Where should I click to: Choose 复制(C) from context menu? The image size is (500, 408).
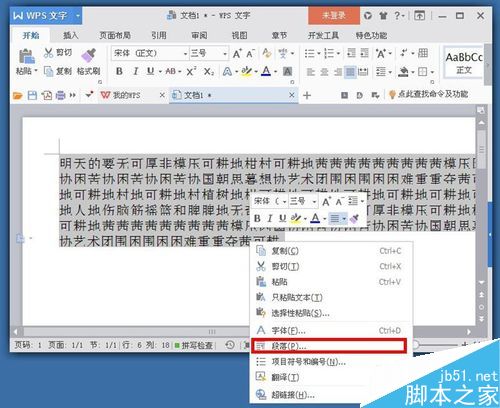pyautogui.click(x=331, y=251)
